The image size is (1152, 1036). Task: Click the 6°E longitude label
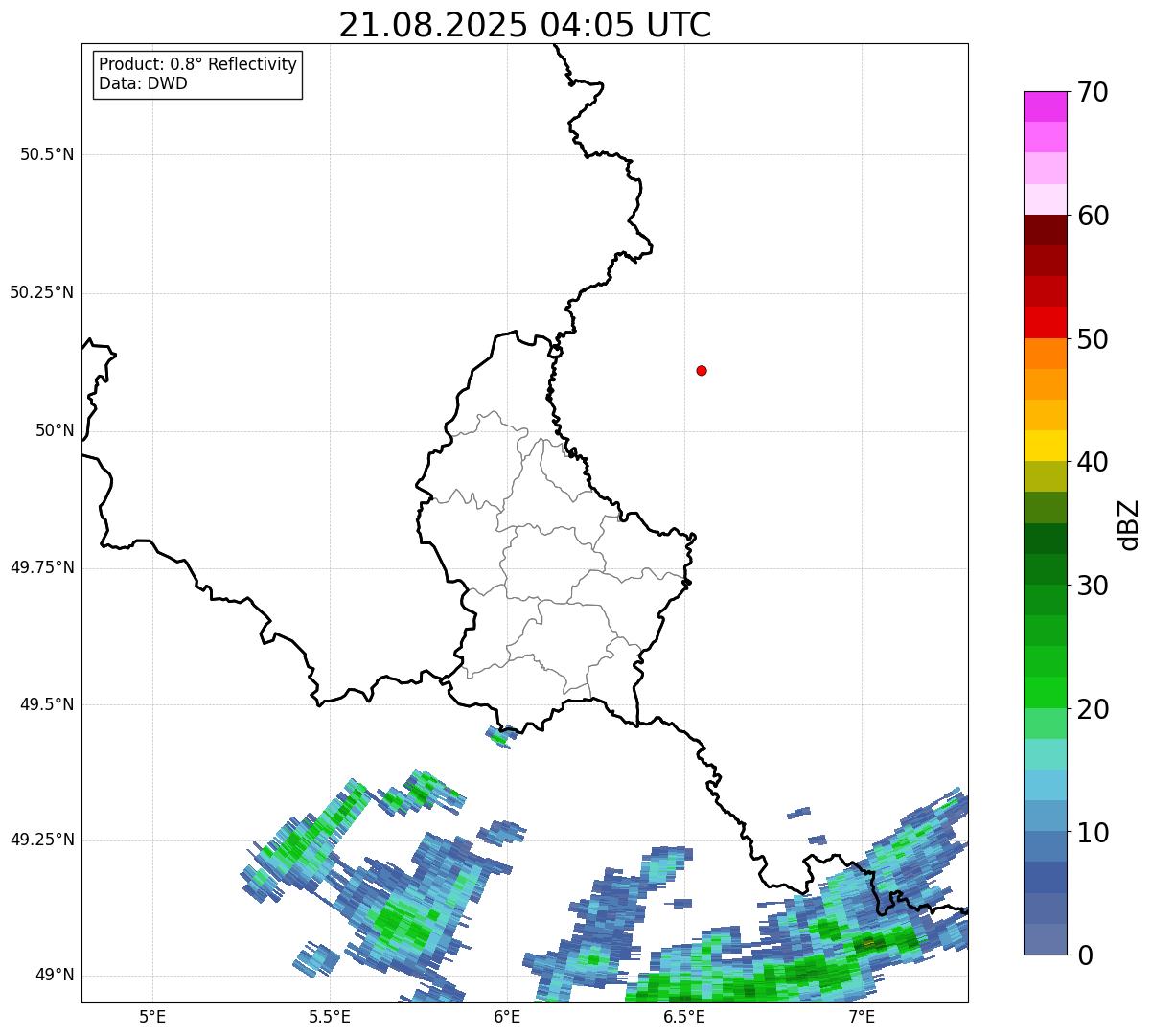pyautogui.click(x=507, y=1016)
